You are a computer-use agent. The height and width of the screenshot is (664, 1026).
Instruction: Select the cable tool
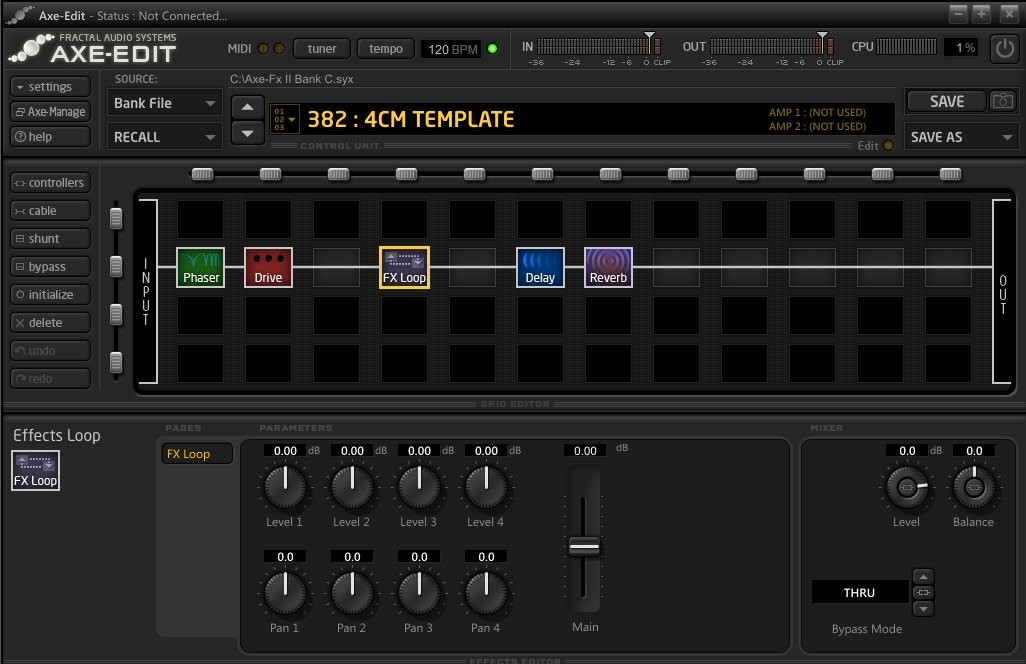50,211
